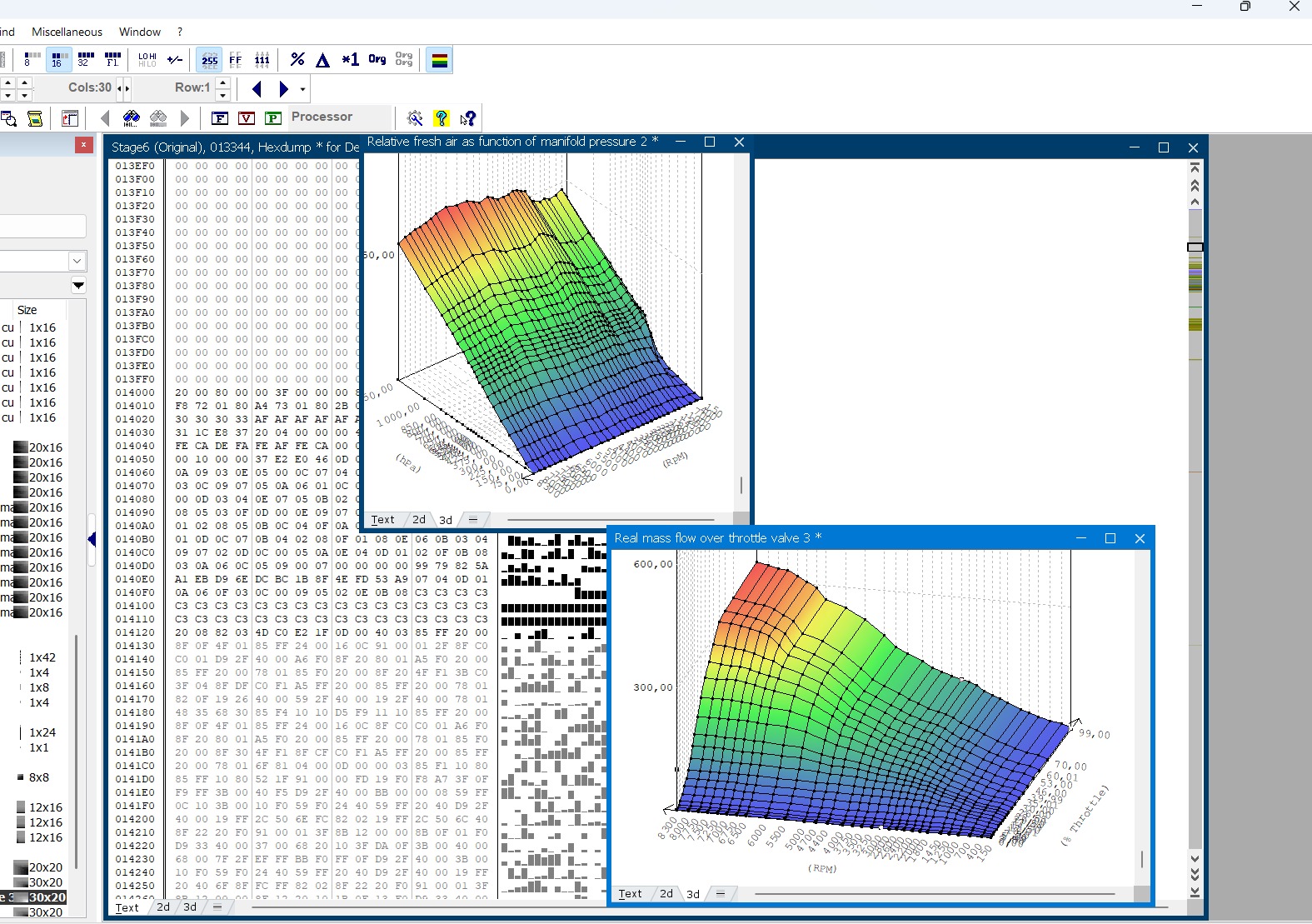Click the grey previous-result arrow
1312x924 pixels.
[105, 118]
